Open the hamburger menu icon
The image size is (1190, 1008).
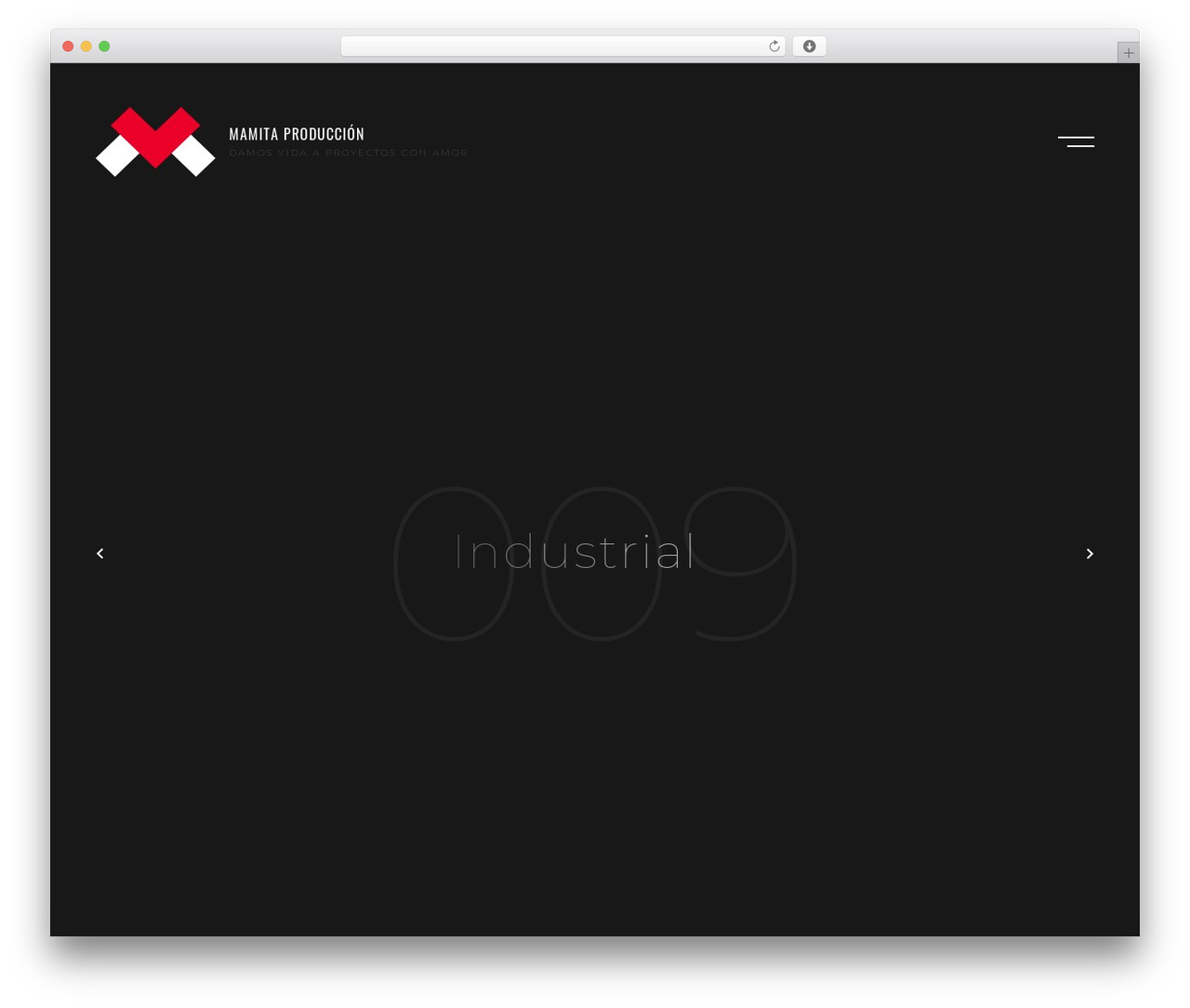[1076, 141]
